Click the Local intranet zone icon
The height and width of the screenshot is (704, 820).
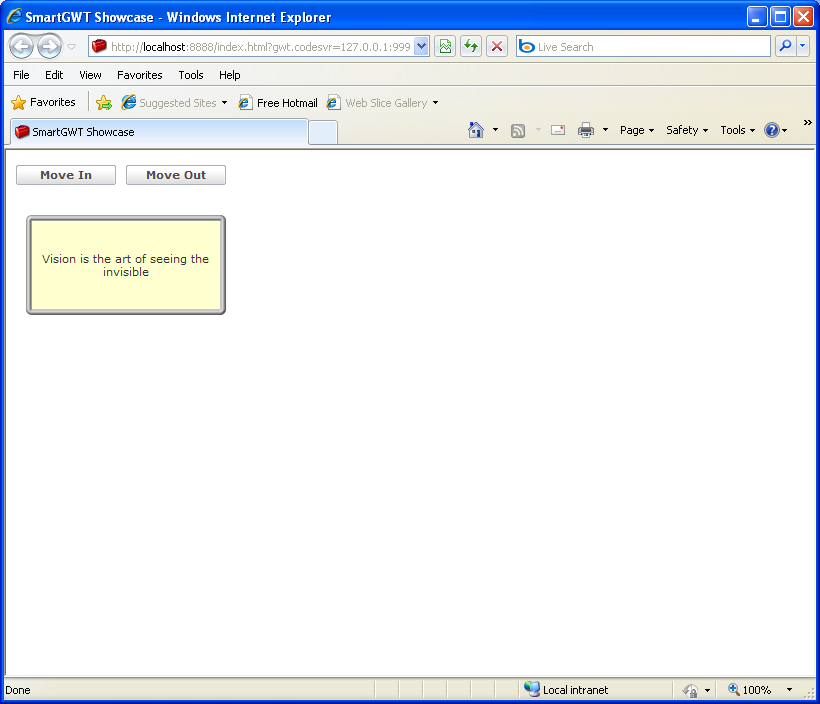[532, 689]
